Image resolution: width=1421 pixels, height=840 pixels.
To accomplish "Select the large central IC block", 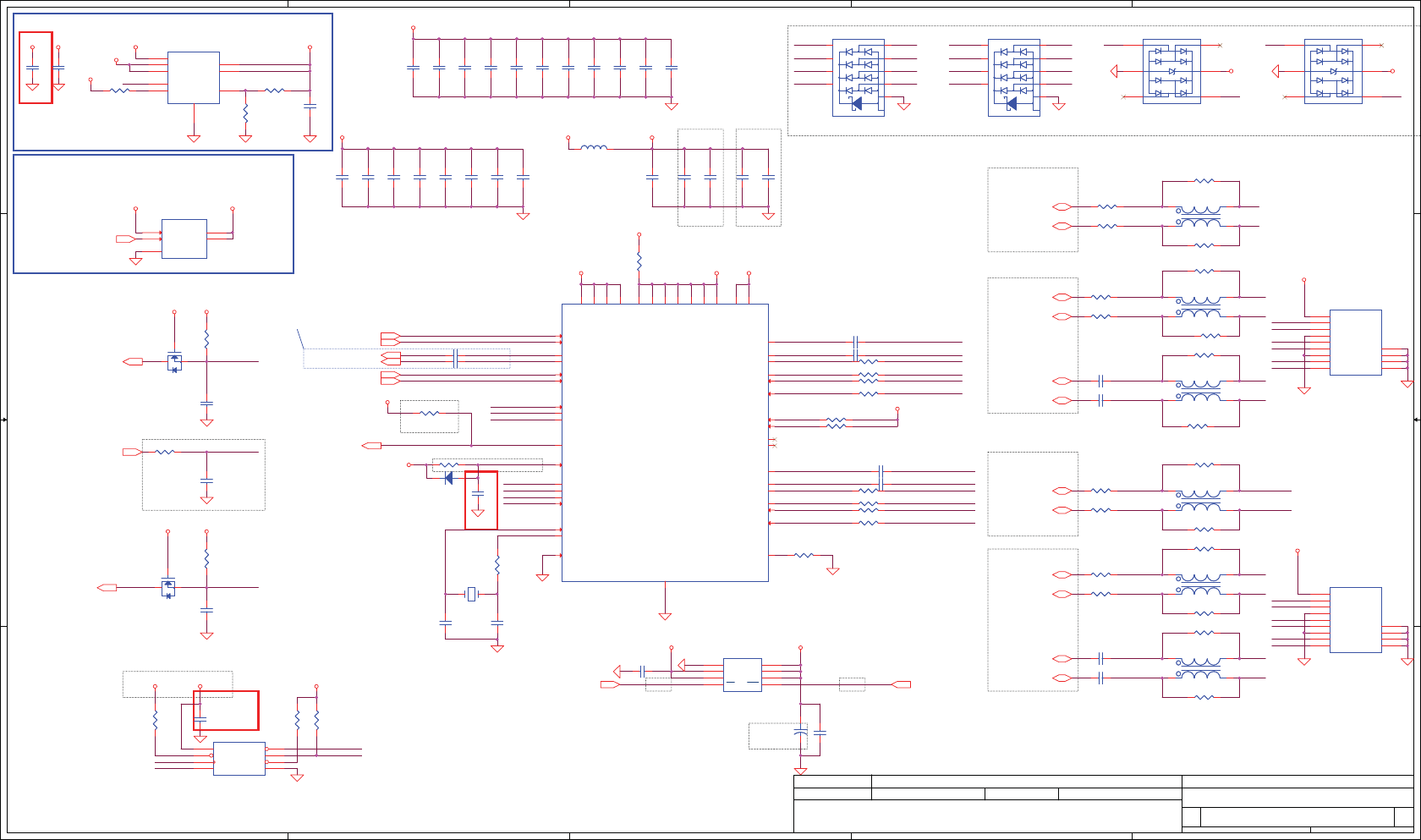I will tap(665, 442).
